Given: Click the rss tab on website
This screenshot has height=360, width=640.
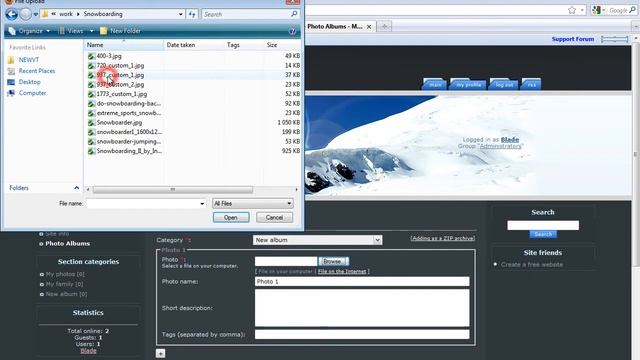Looking at the screenshot, I should coord(531,84).
